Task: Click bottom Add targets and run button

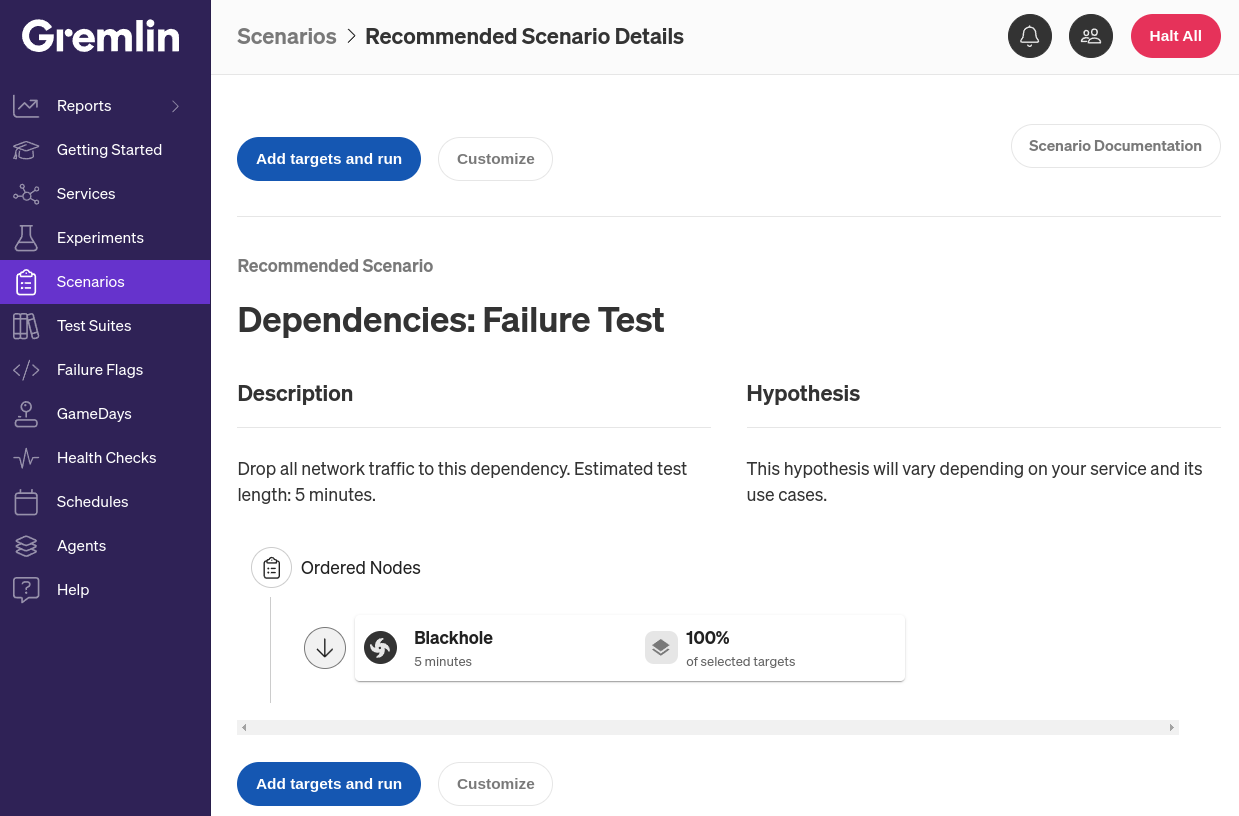Action: click(x=329, y=784)
